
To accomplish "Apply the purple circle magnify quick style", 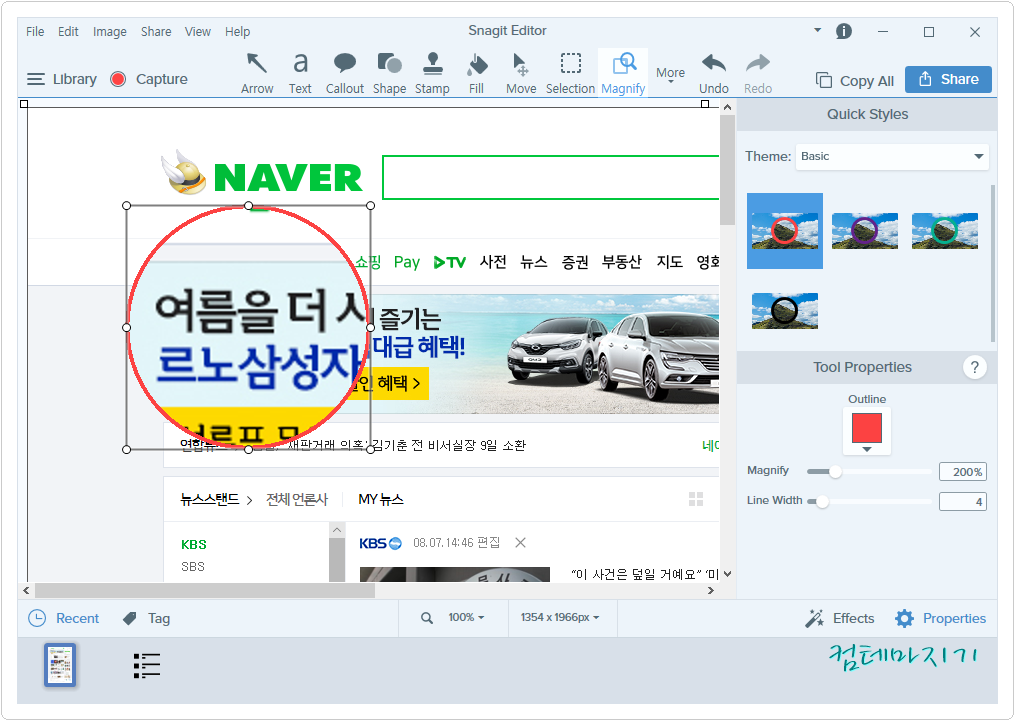I will tap(864, 230).
